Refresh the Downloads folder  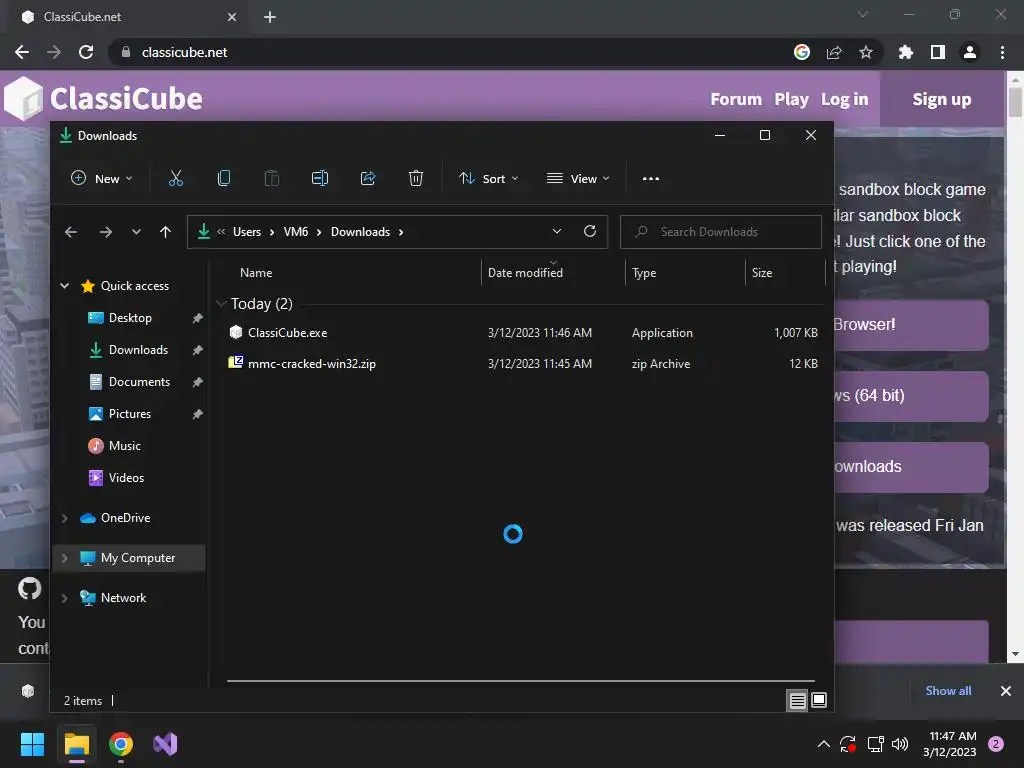(590, 231)
